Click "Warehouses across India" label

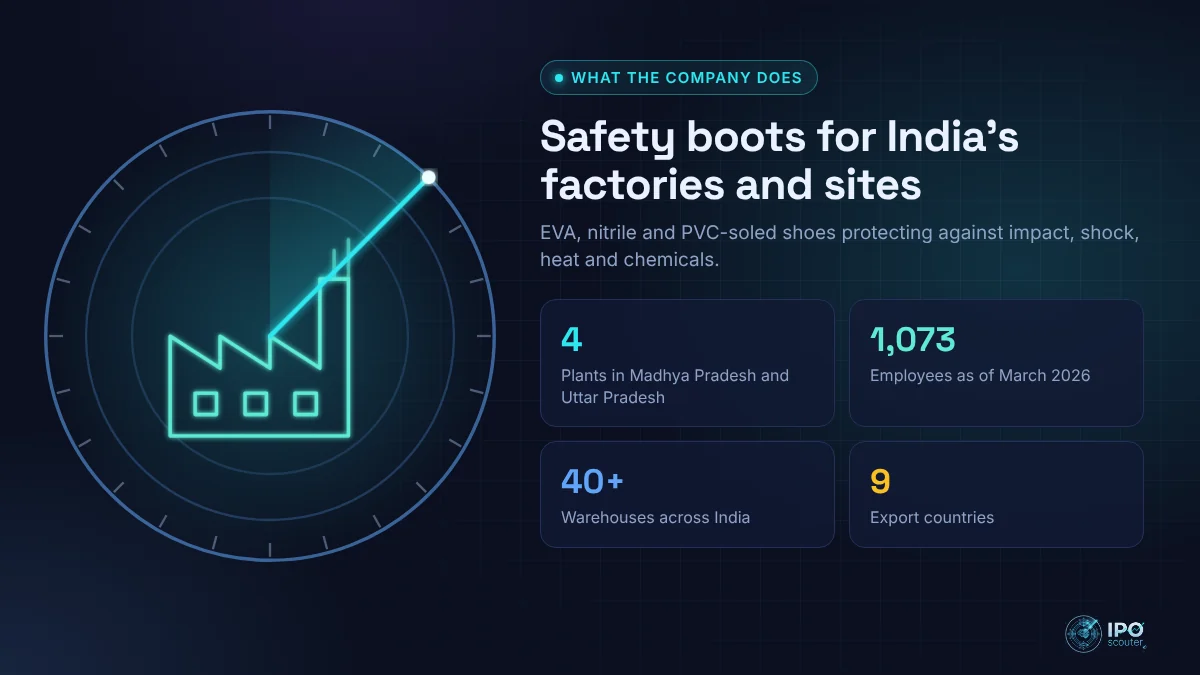[655, 518]
